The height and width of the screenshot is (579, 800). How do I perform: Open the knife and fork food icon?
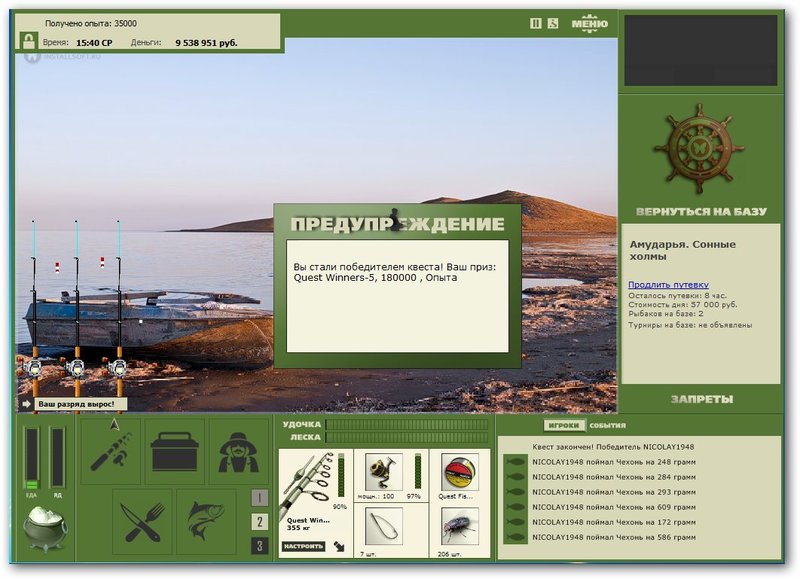[x=142, y=521]
